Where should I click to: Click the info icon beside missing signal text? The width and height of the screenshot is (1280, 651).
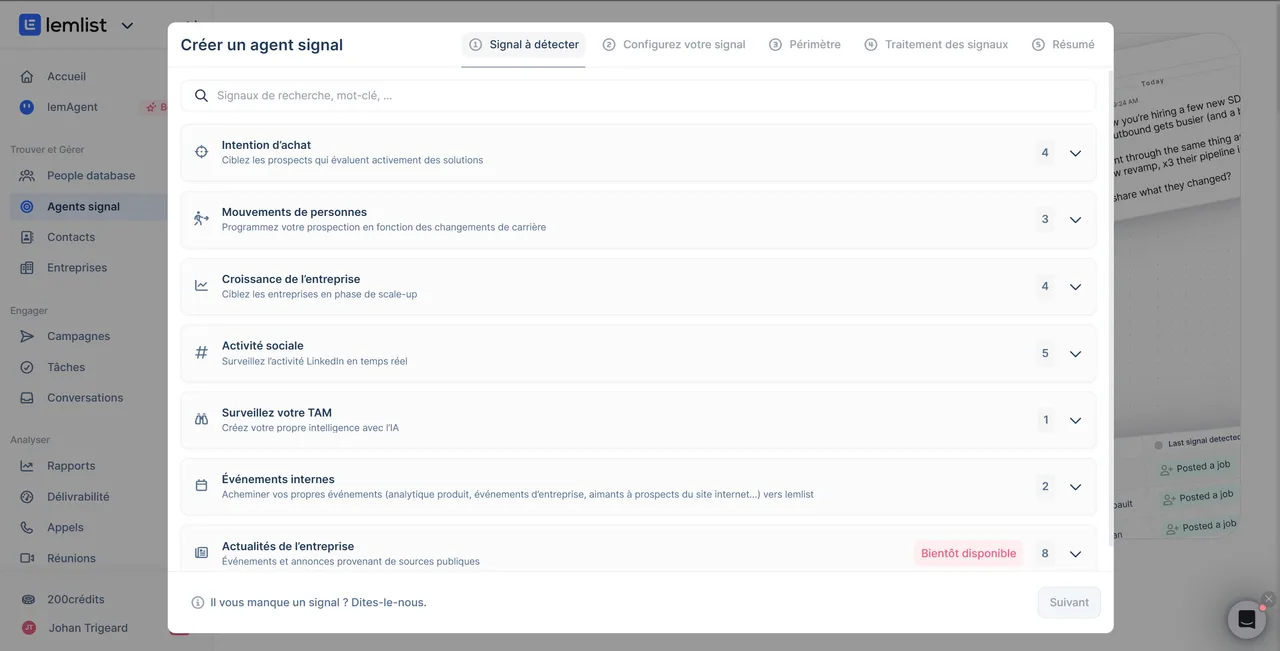(x=198, y=602)
